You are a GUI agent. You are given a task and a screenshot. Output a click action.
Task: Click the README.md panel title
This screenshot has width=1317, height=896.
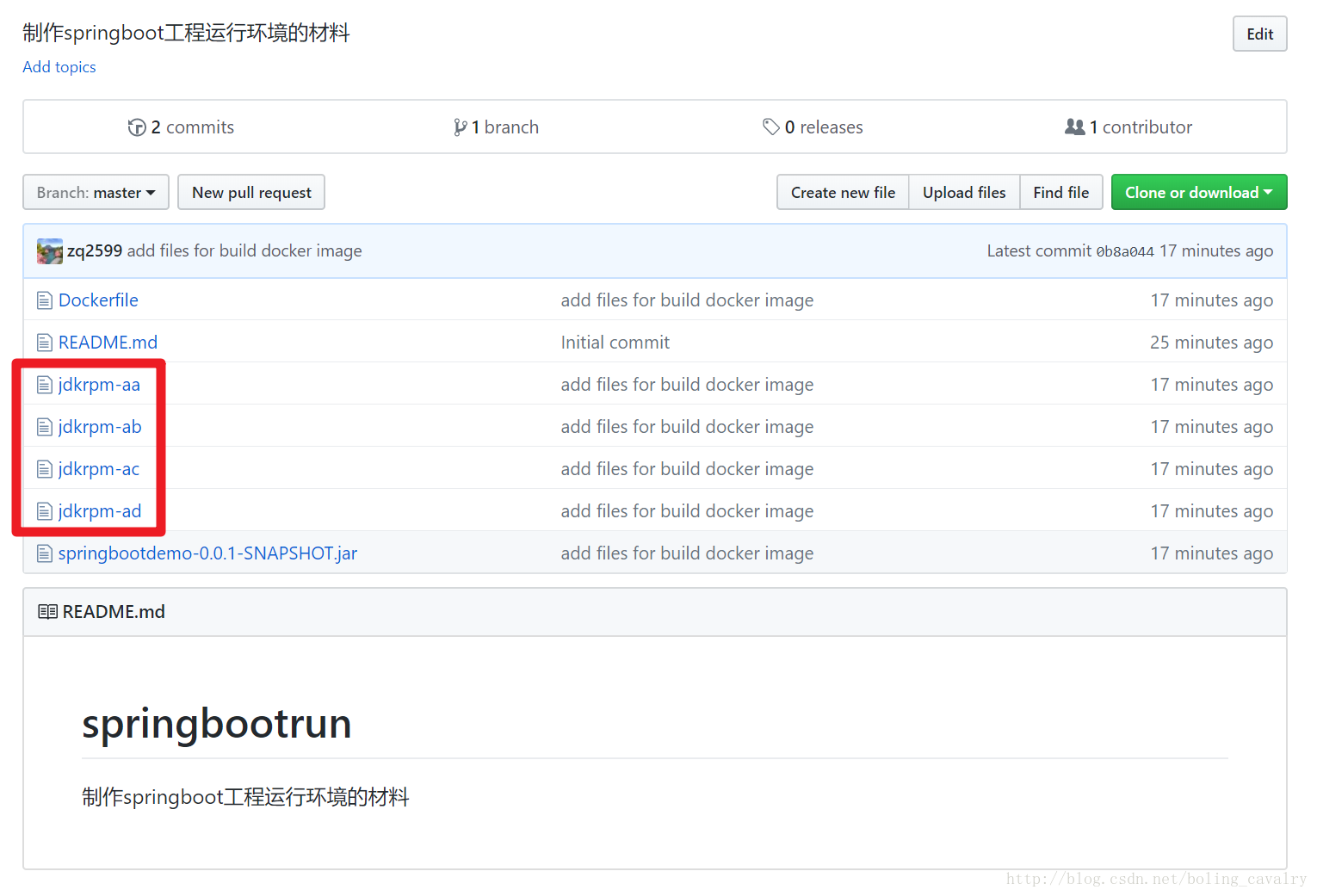pyautogui.click(x=114, y=612)
